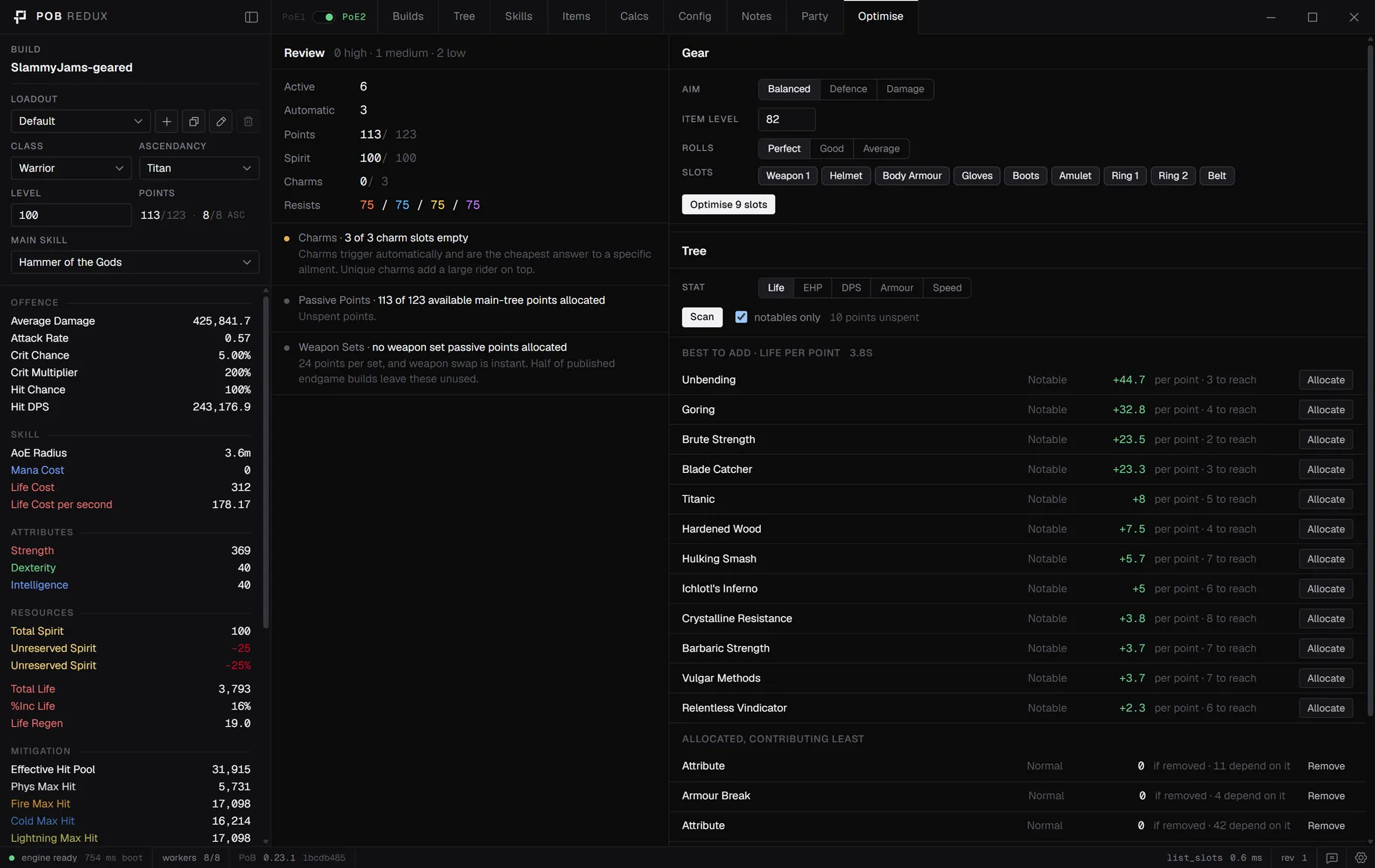The width and height of the screenshot is (1375, 868).
Task: Uncheck the notables only checkbox
Action: (x=741, y=317)
